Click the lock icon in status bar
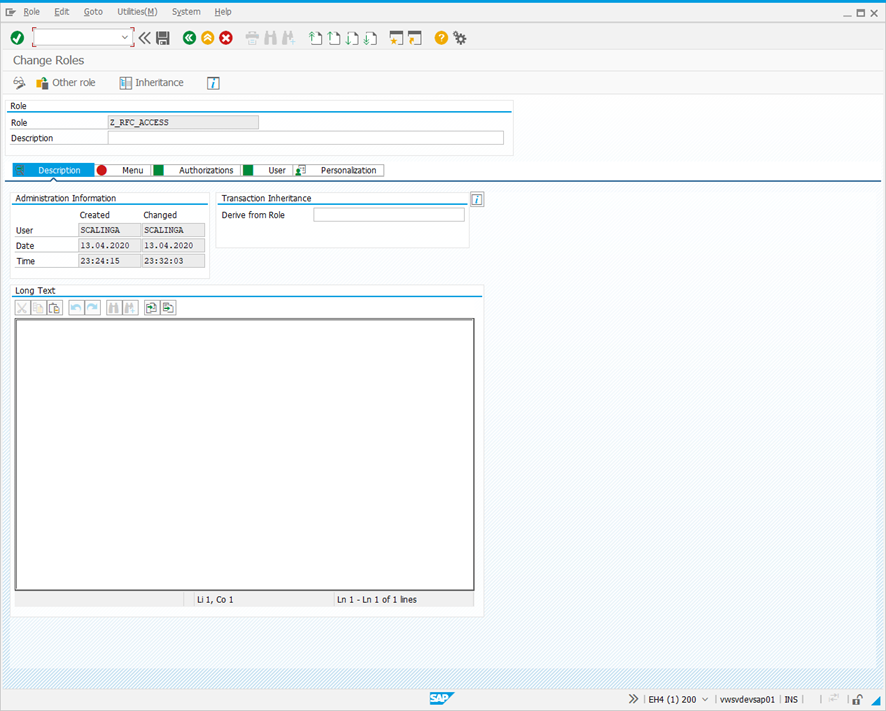886x711 pixels. coord(857,699)
